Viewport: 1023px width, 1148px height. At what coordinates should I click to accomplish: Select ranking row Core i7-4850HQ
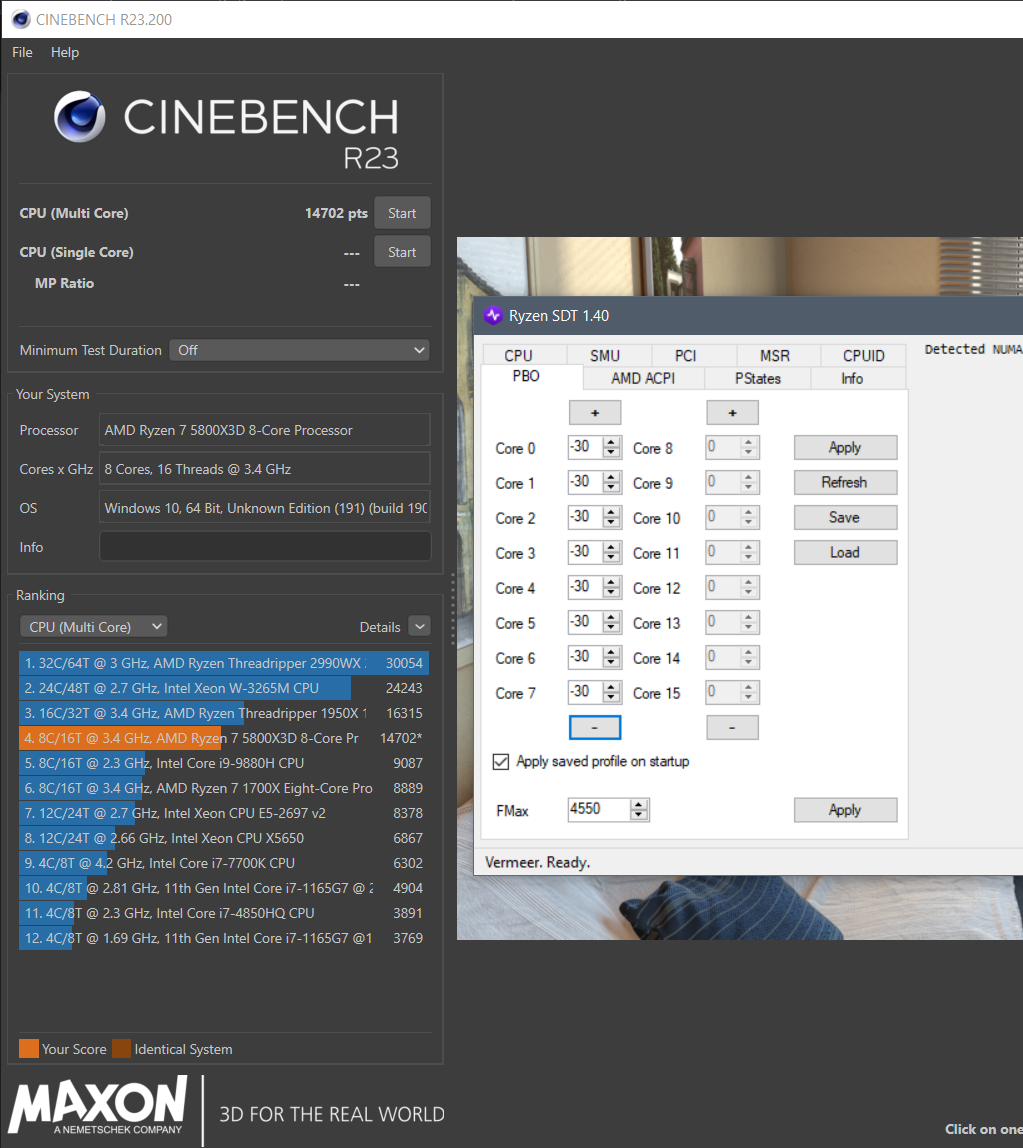pyautogui.click(x=224, y=913)
